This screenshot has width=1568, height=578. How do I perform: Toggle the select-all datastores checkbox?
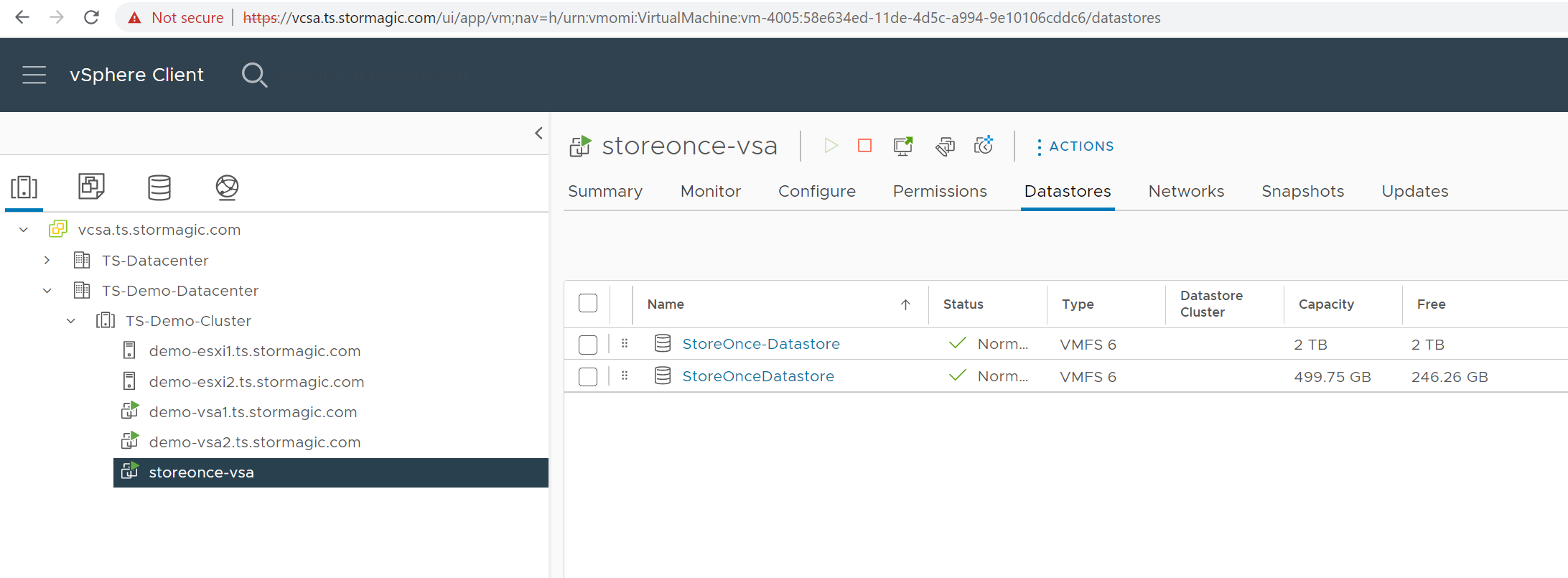pos(588,304)
